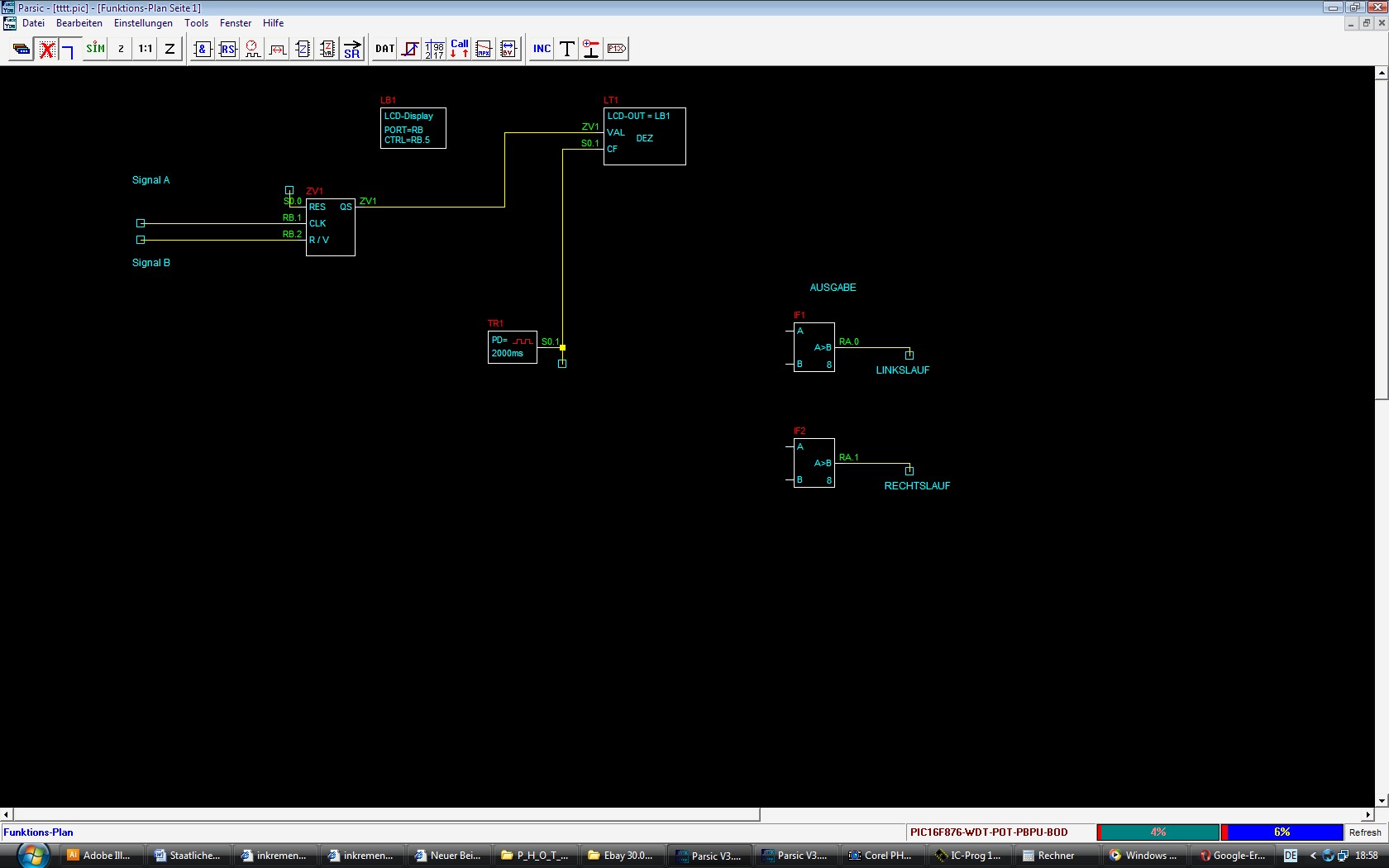Insert an AND logic gate block

pyautogui.click(x=203, y=49)
